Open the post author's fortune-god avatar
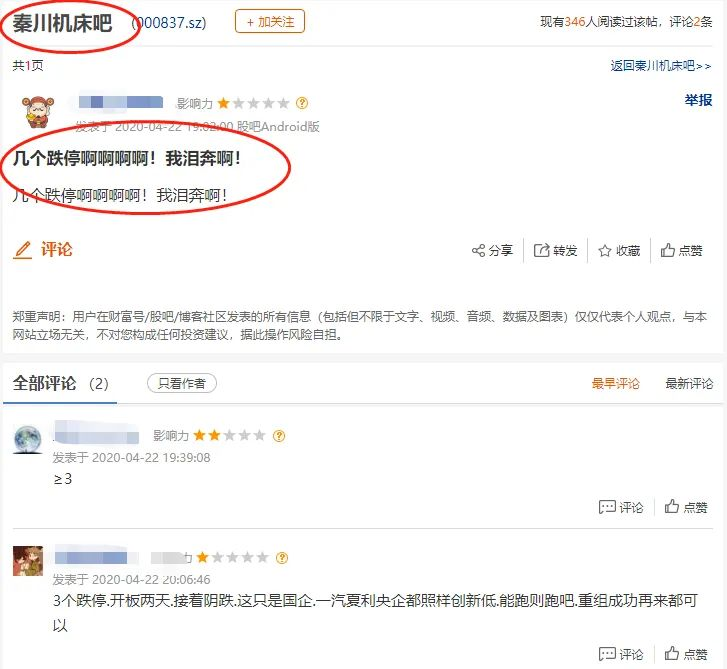This screenshot has width=727, height=669. click(38, 111)
